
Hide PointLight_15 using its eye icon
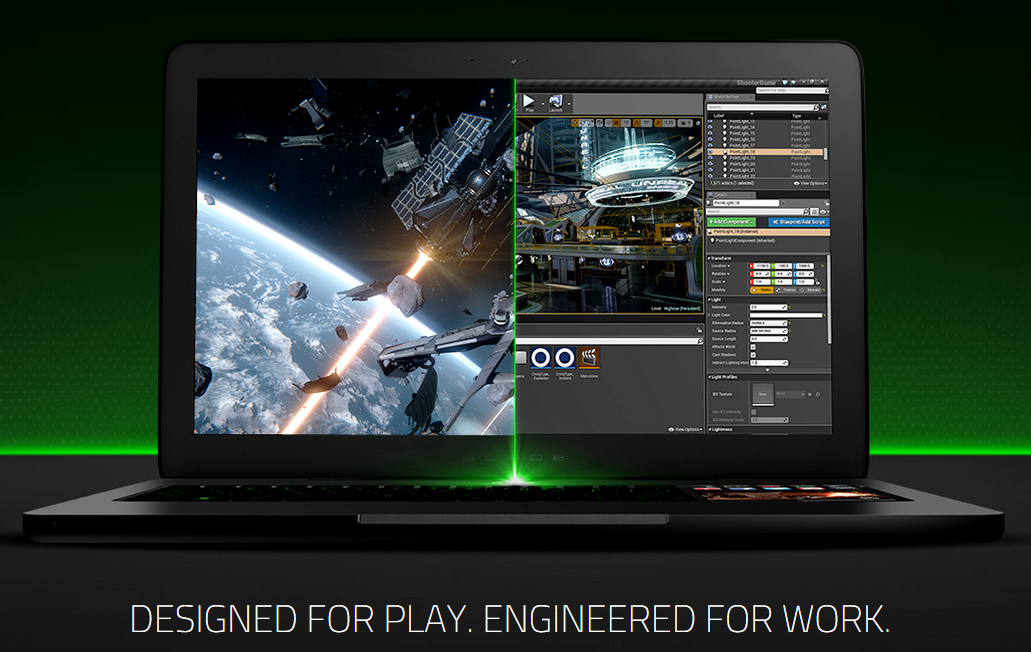point(710,133)
